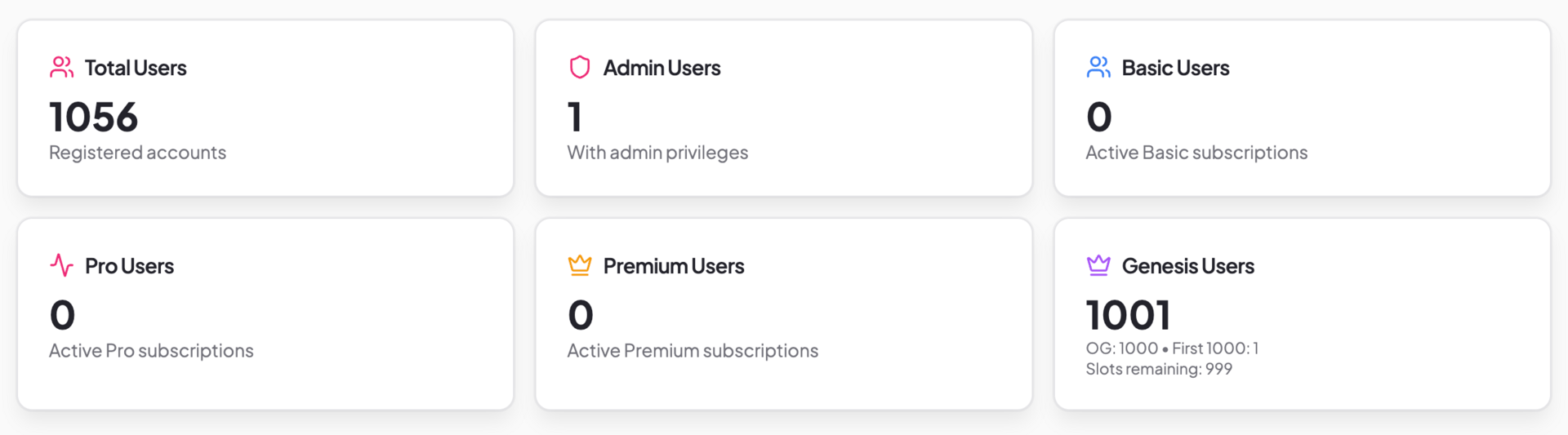Click the pulse activity icon beside Pro Users
Viewport: 1568px width, 435px height.
coord(61,265)
